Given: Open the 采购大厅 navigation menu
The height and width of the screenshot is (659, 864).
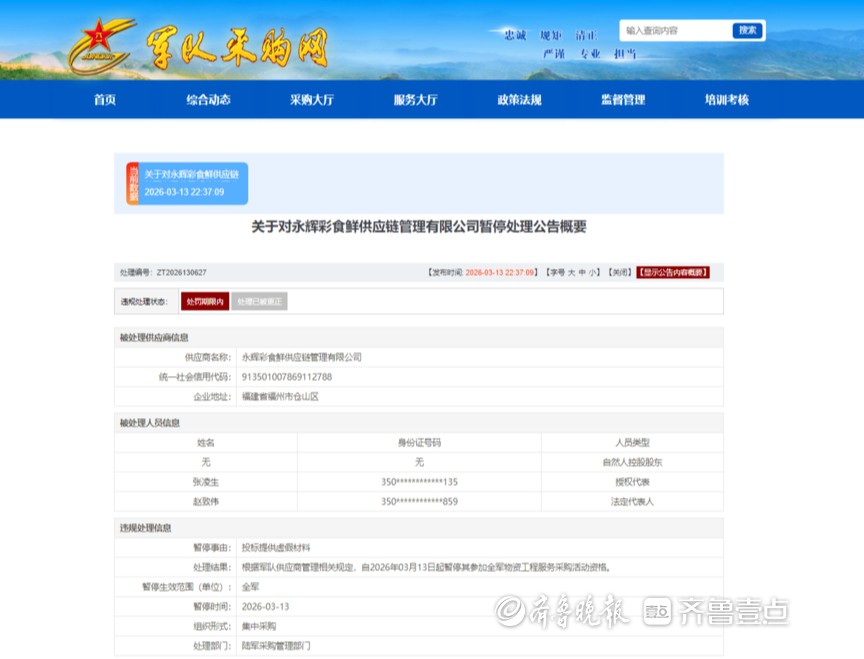Looking at the screenshot, I should point(312,100).
